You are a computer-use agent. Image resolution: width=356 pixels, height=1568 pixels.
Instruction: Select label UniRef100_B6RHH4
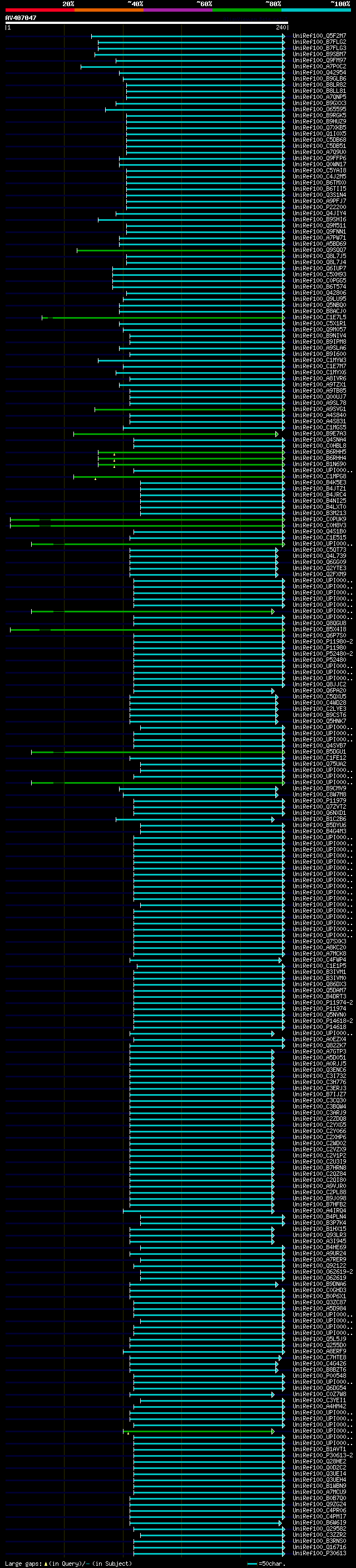(319, 458)
